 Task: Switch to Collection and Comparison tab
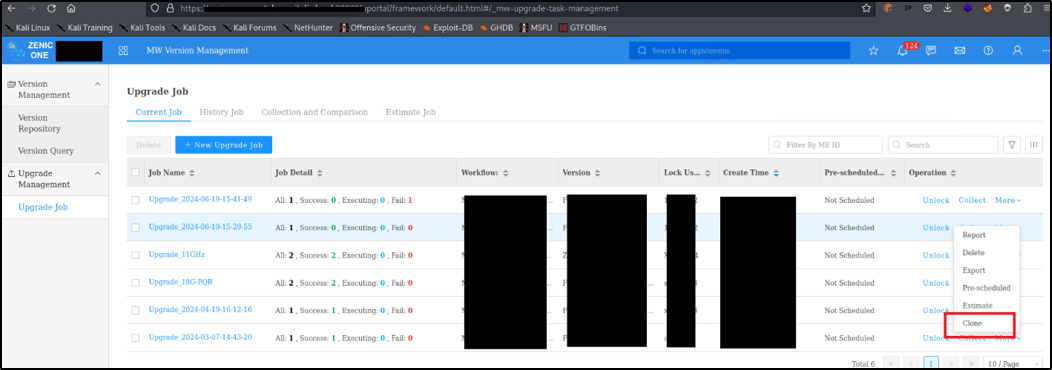tap(315, 112)
